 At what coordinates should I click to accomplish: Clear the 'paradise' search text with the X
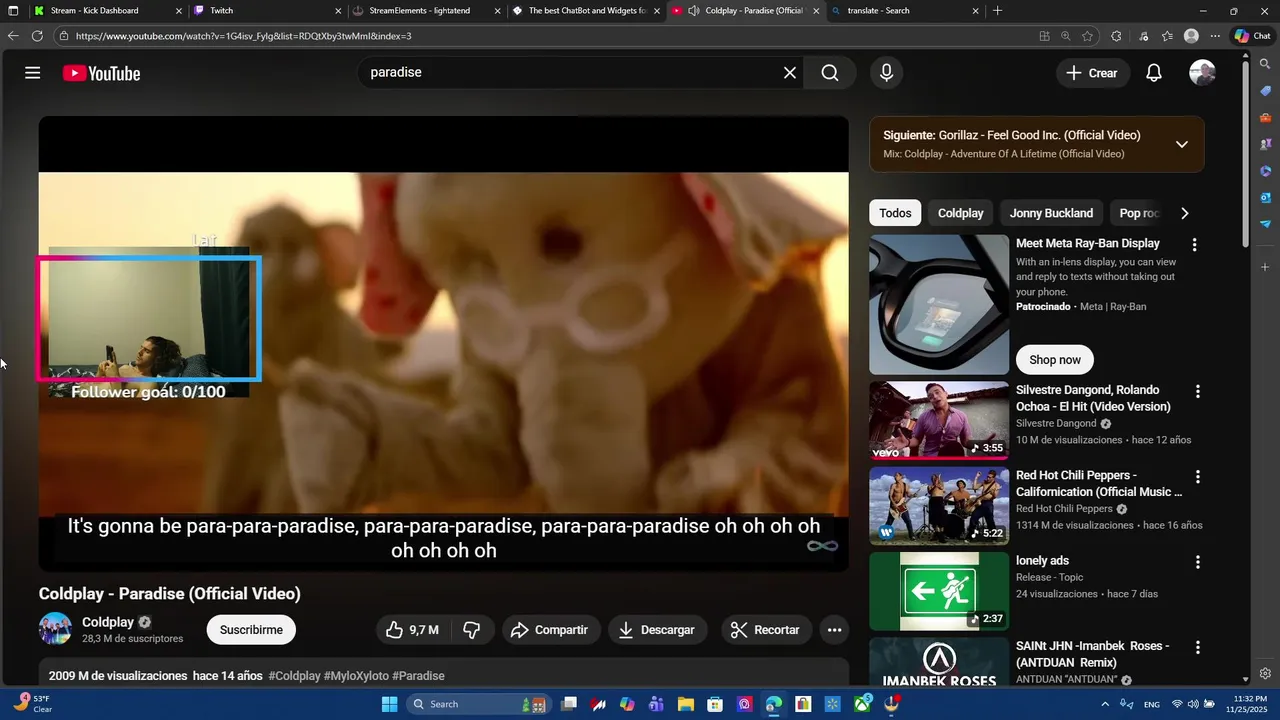click(790, 73)
